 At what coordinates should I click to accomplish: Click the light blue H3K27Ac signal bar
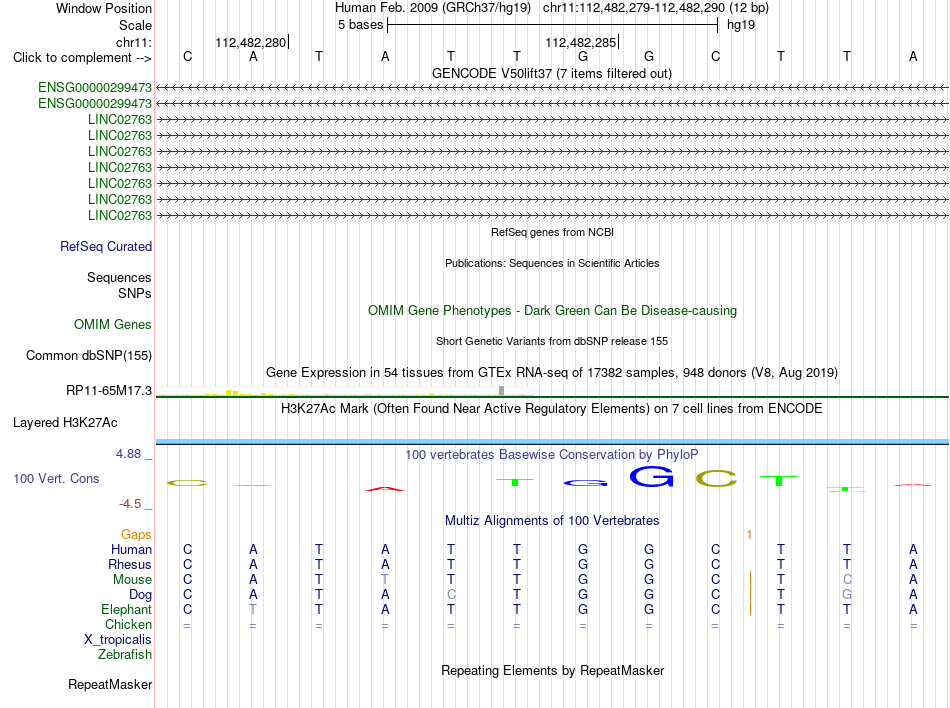point(552,442)
